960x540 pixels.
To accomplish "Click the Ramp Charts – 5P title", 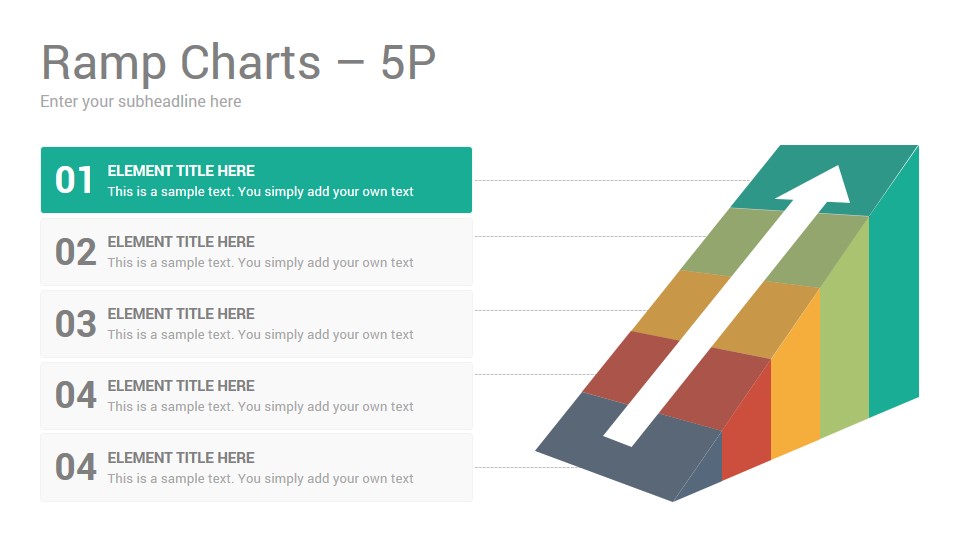I will pos(238,62).
